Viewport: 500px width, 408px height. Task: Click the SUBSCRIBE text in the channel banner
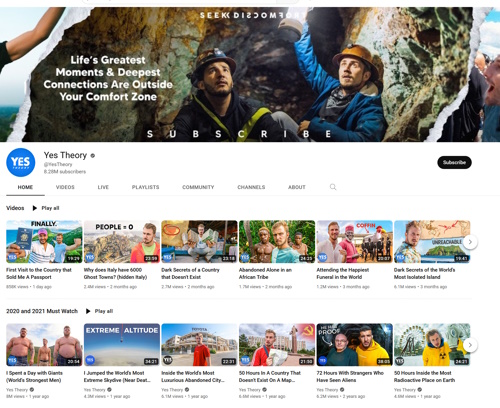coord(239,134)
